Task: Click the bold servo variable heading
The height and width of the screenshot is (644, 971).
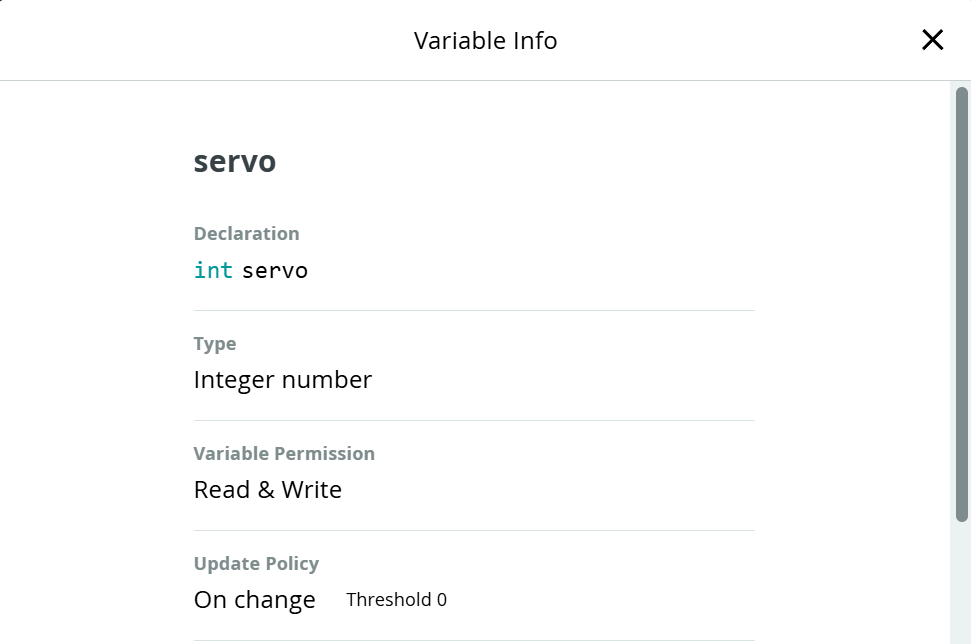Action: point(235,161)
